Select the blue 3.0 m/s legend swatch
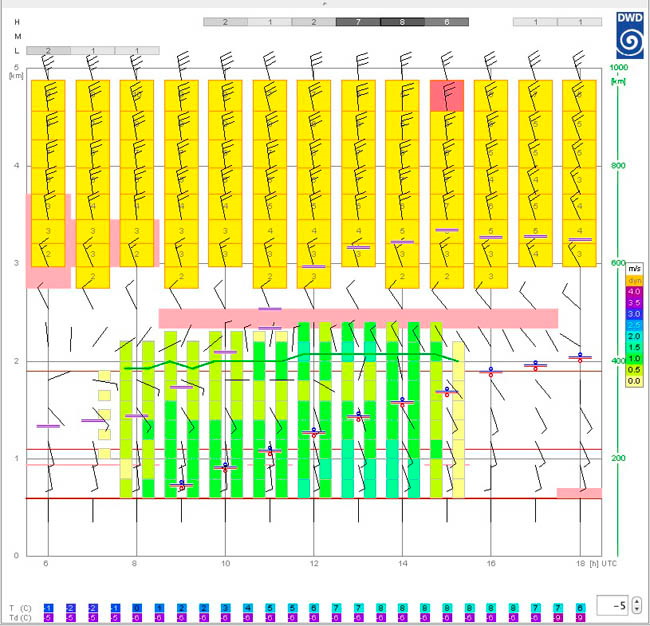650x626 pixels. 634,314
